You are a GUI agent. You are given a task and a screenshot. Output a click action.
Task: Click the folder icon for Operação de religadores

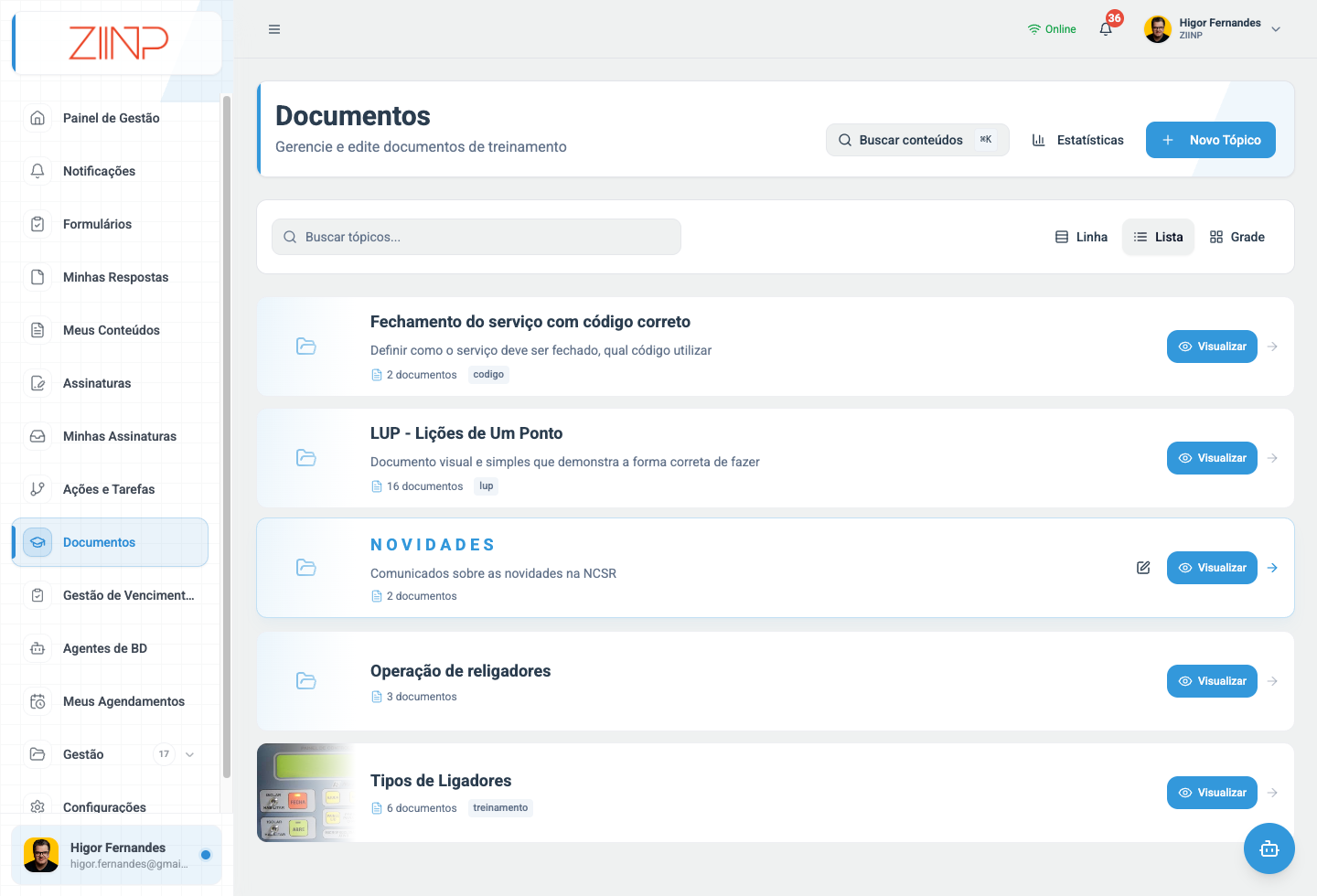306,681
